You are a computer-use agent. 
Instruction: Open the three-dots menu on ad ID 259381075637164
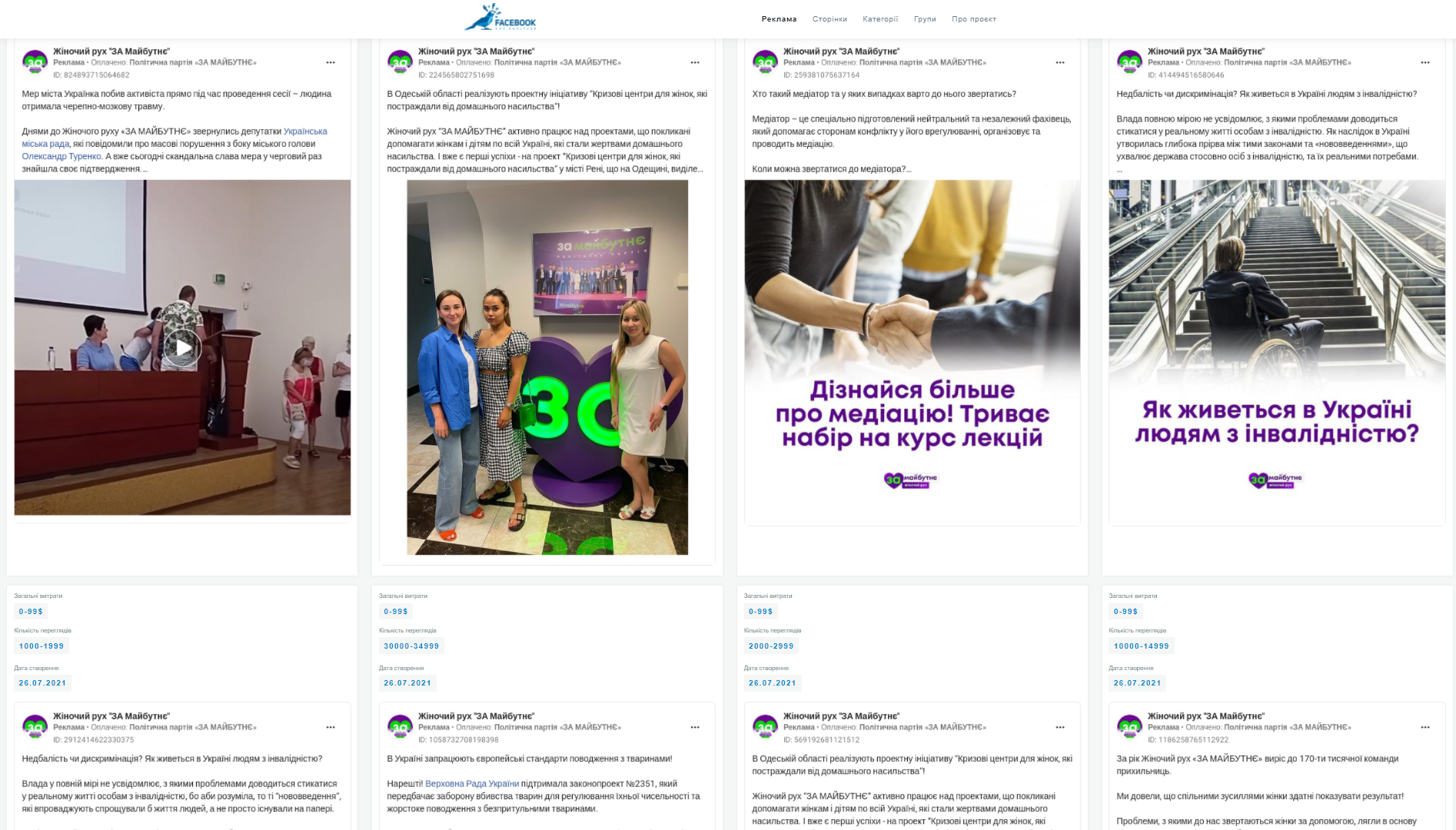coord(1060,62)
